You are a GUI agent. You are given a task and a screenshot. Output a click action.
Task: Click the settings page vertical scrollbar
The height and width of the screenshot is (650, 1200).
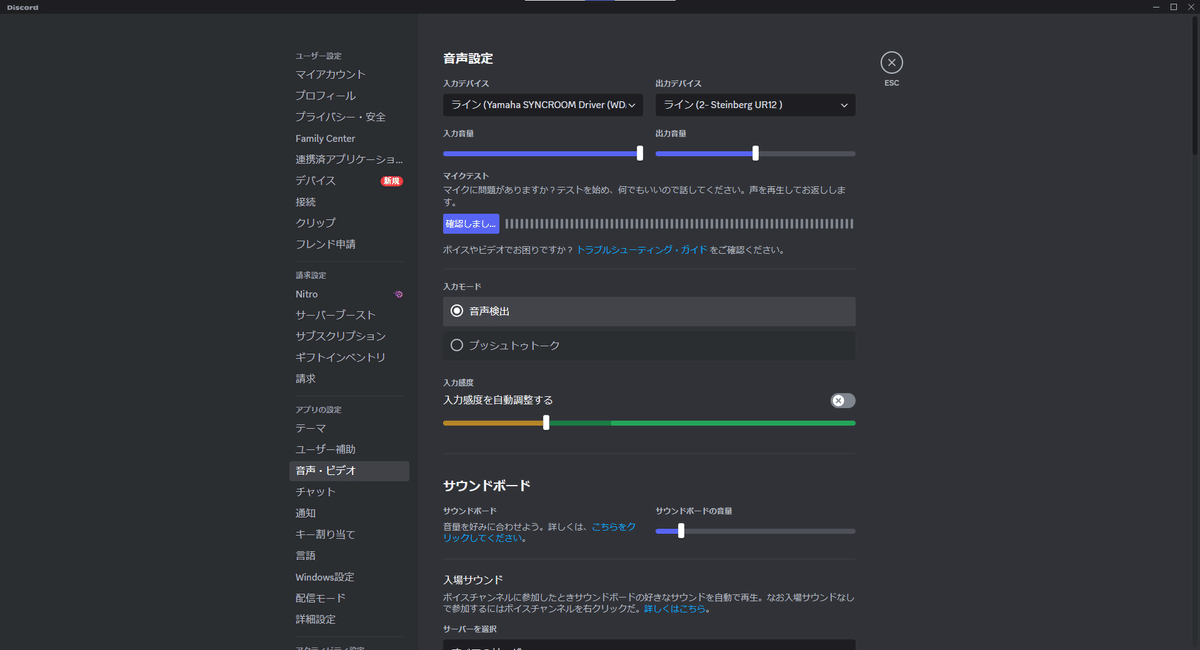tap(1195, 85)
